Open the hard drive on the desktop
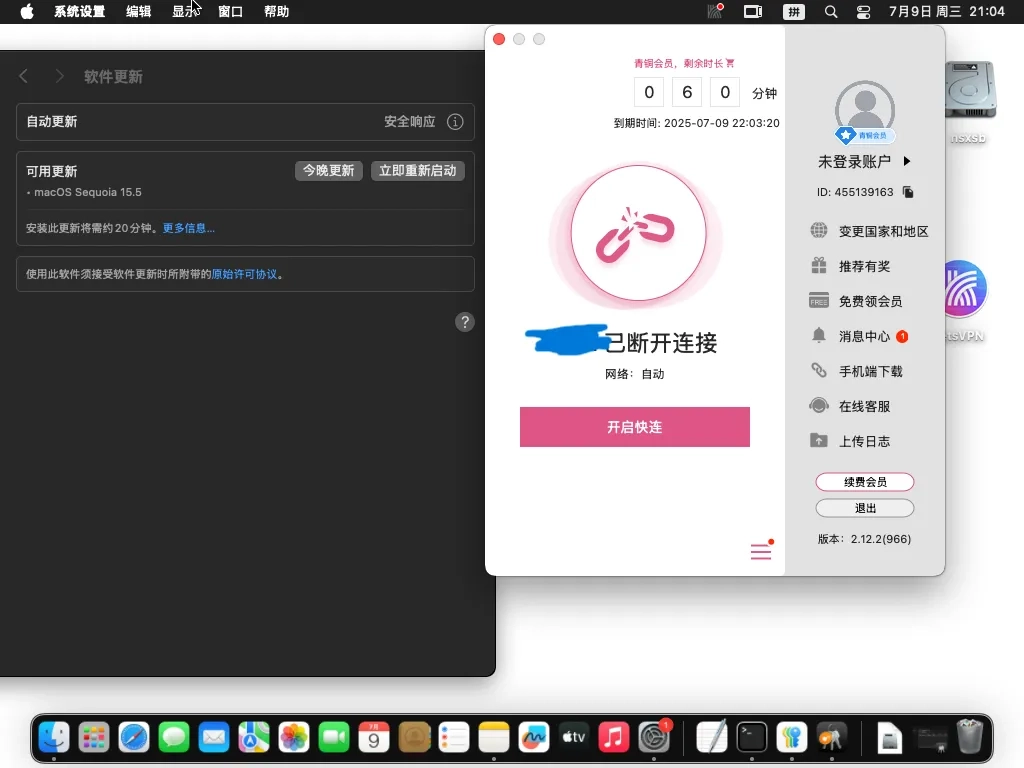The width and height of the screenshot is (1024, 768). click(x=970, y=89)
